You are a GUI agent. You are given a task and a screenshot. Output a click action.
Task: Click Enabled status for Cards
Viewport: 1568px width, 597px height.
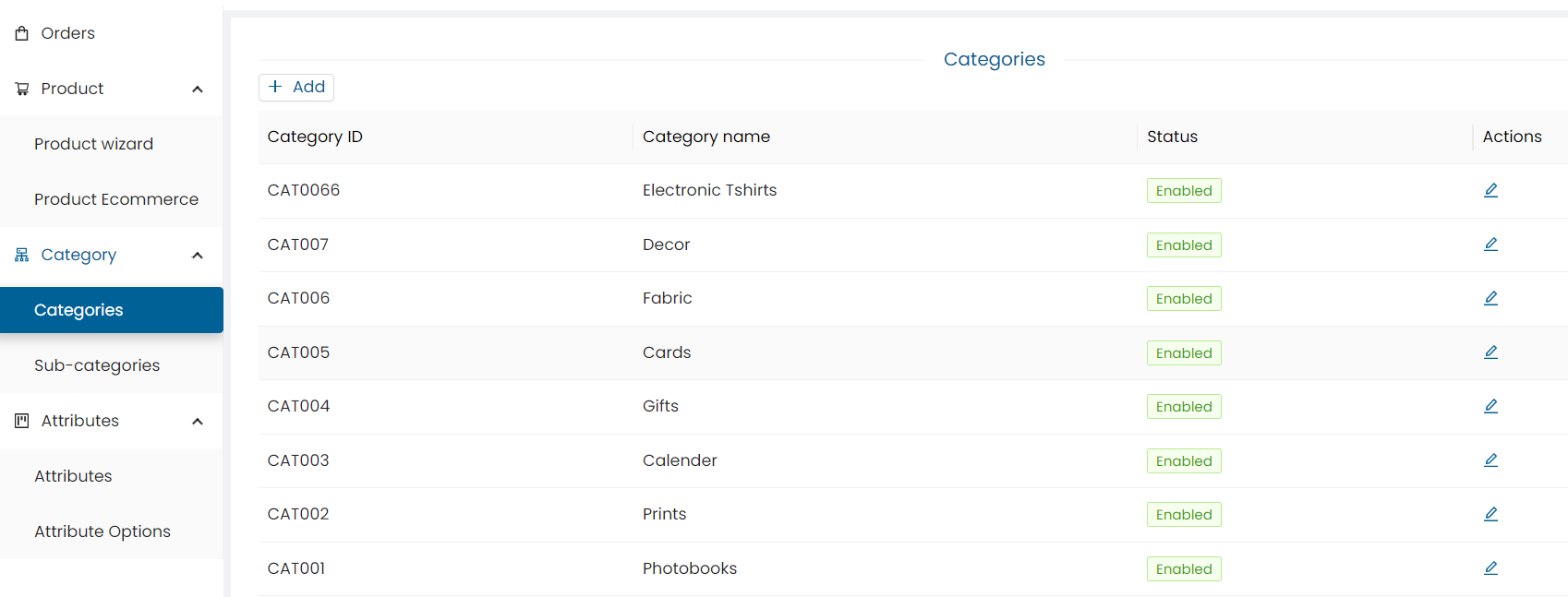click(x=1184, y=353)
